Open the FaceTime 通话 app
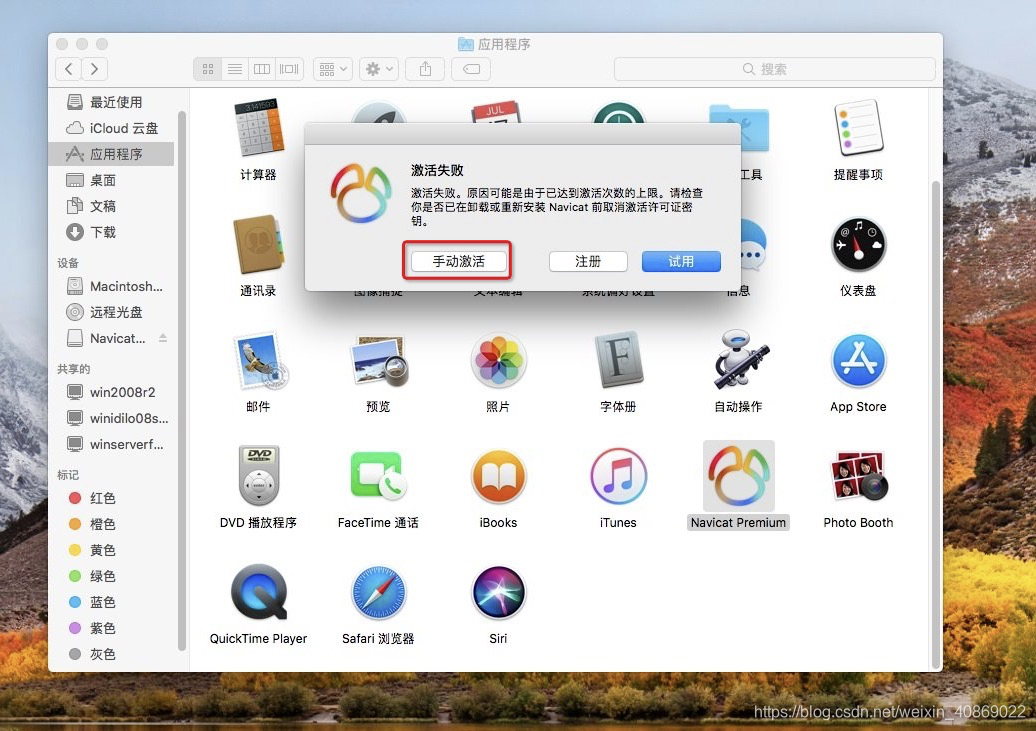The height and width of the screenshot is (731, 1036). [x=379, y=476]
